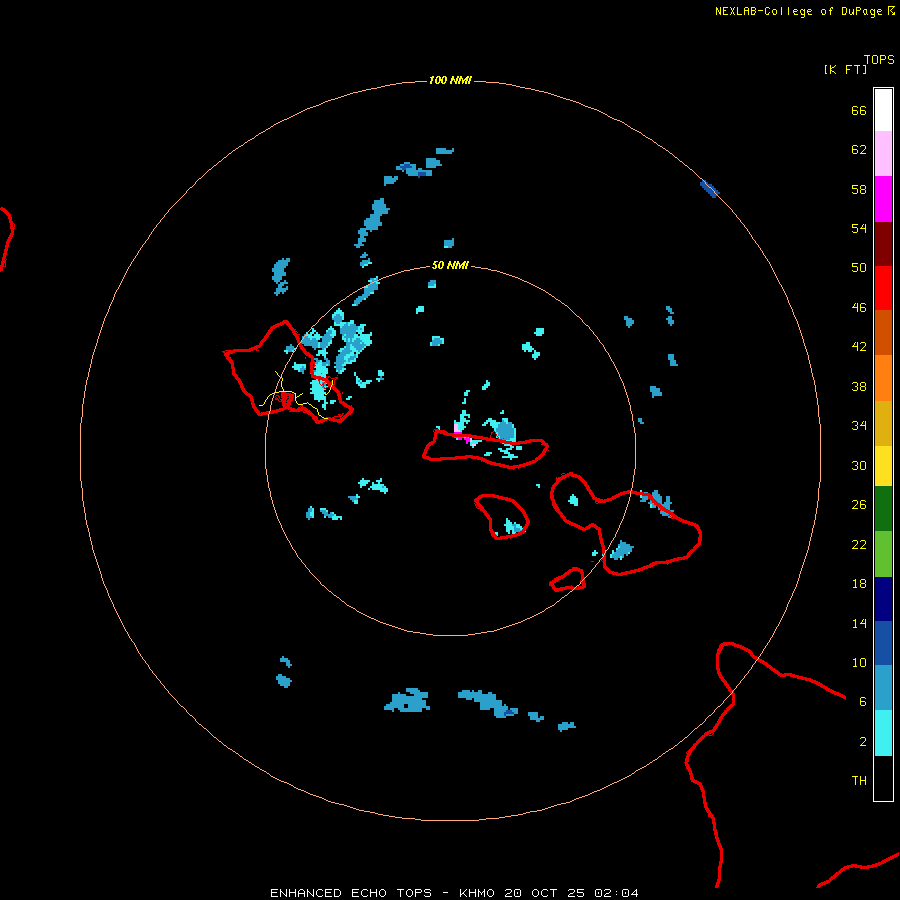Click the 'KHMO' radar site identifier
Image resolution: width=900 pixels, height=900 pixels.
pyautogui.click(x=476, y=893)
